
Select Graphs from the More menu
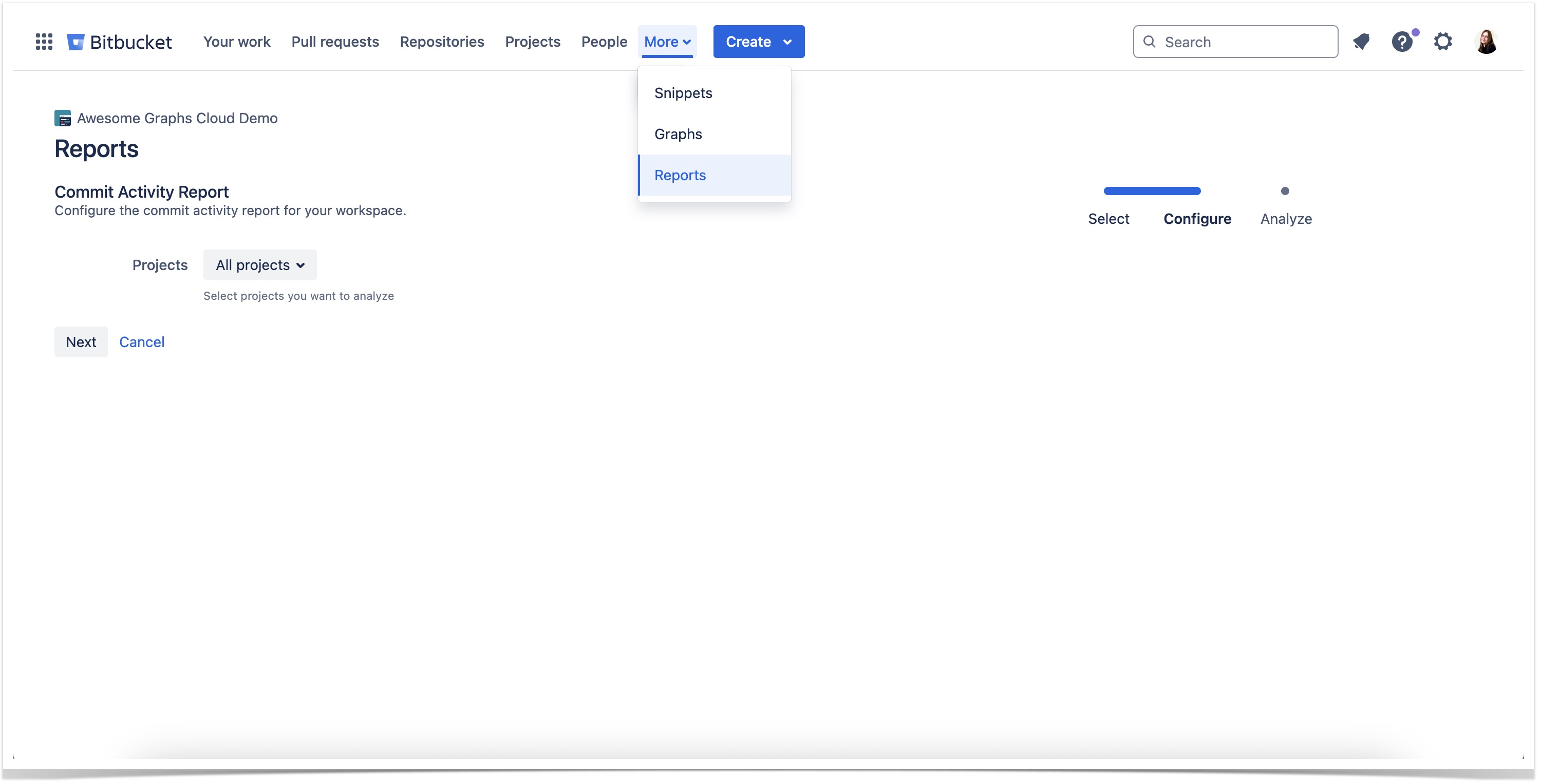click(x=678, y=134)
